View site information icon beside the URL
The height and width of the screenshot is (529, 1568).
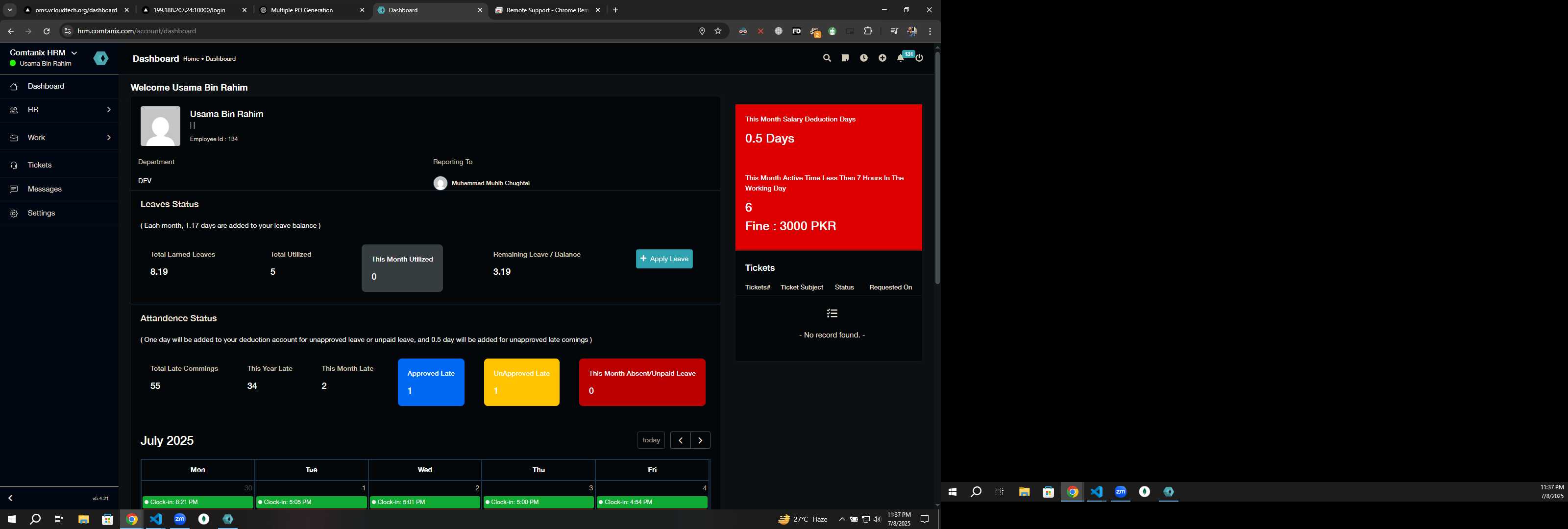[68, 31]
